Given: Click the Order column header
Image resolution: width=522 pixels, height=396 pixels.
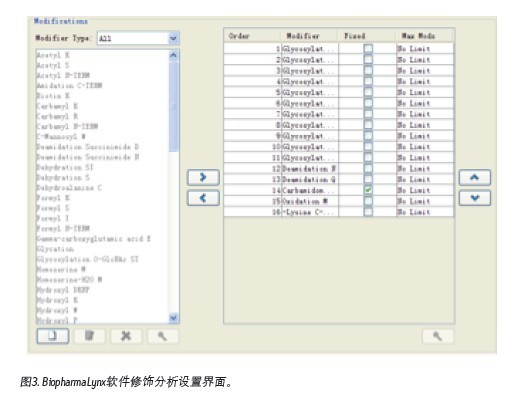Looking at the screenshot, I should [x=253, y=36].
